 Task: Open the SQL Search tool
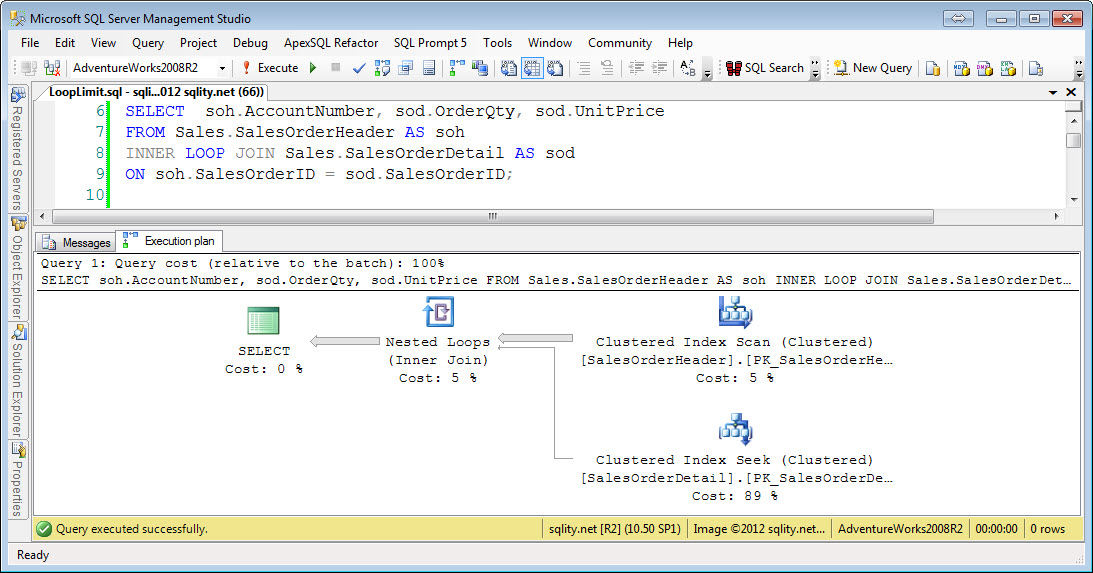pos(765,68)
